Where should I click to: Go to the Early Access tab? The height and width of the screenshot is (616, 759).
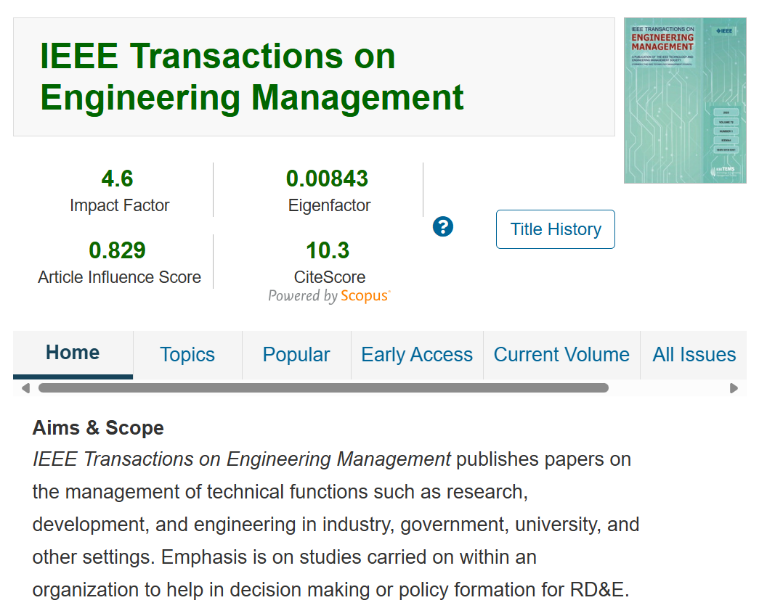[416, 355]
